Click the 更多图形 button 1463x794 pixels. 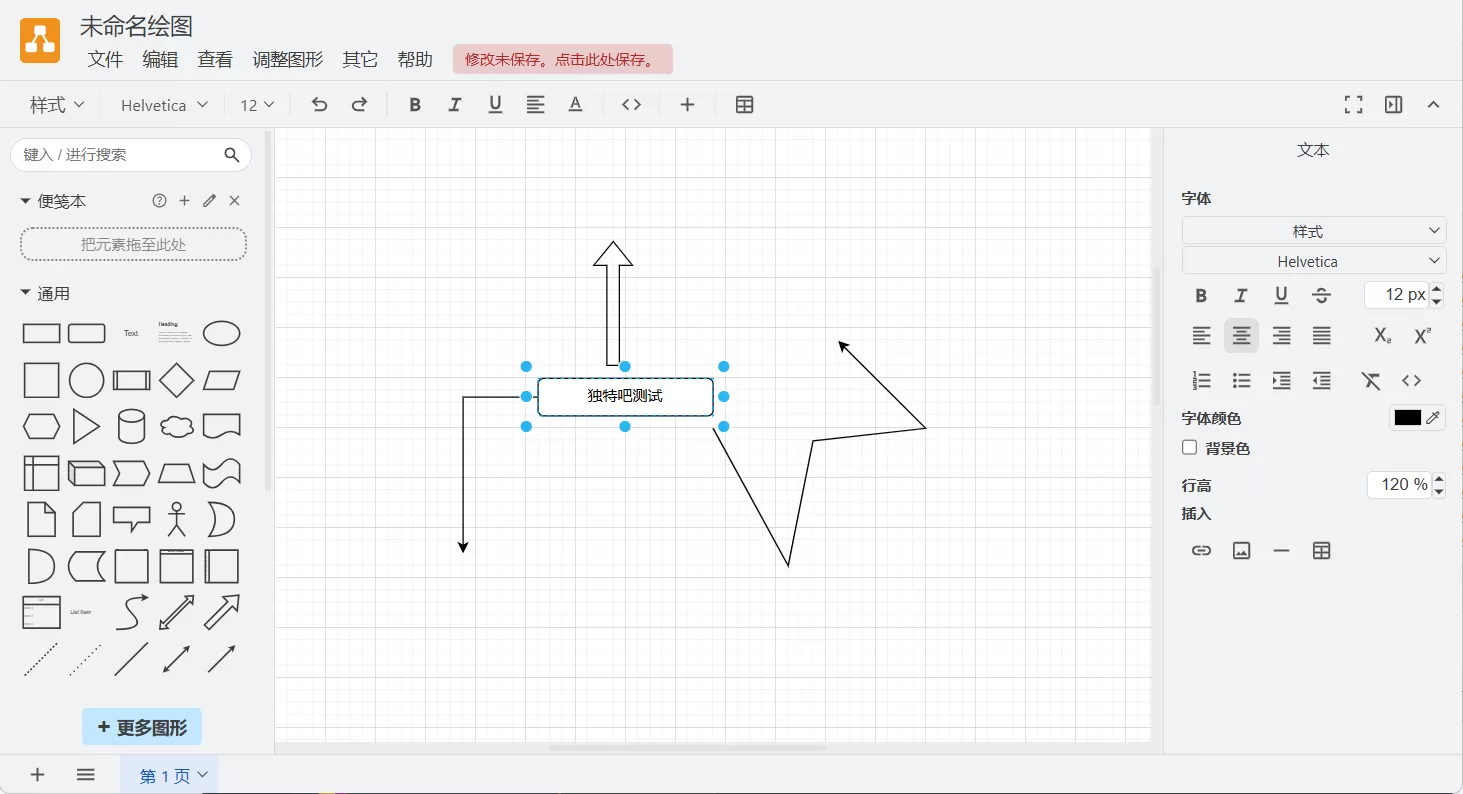click(x=142, y=726)
